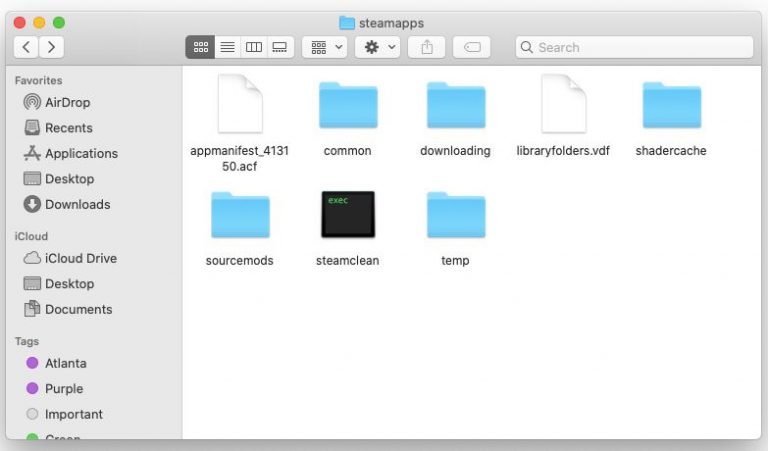
Task: Open the downloading folder
Action: (x=455, y=106)
